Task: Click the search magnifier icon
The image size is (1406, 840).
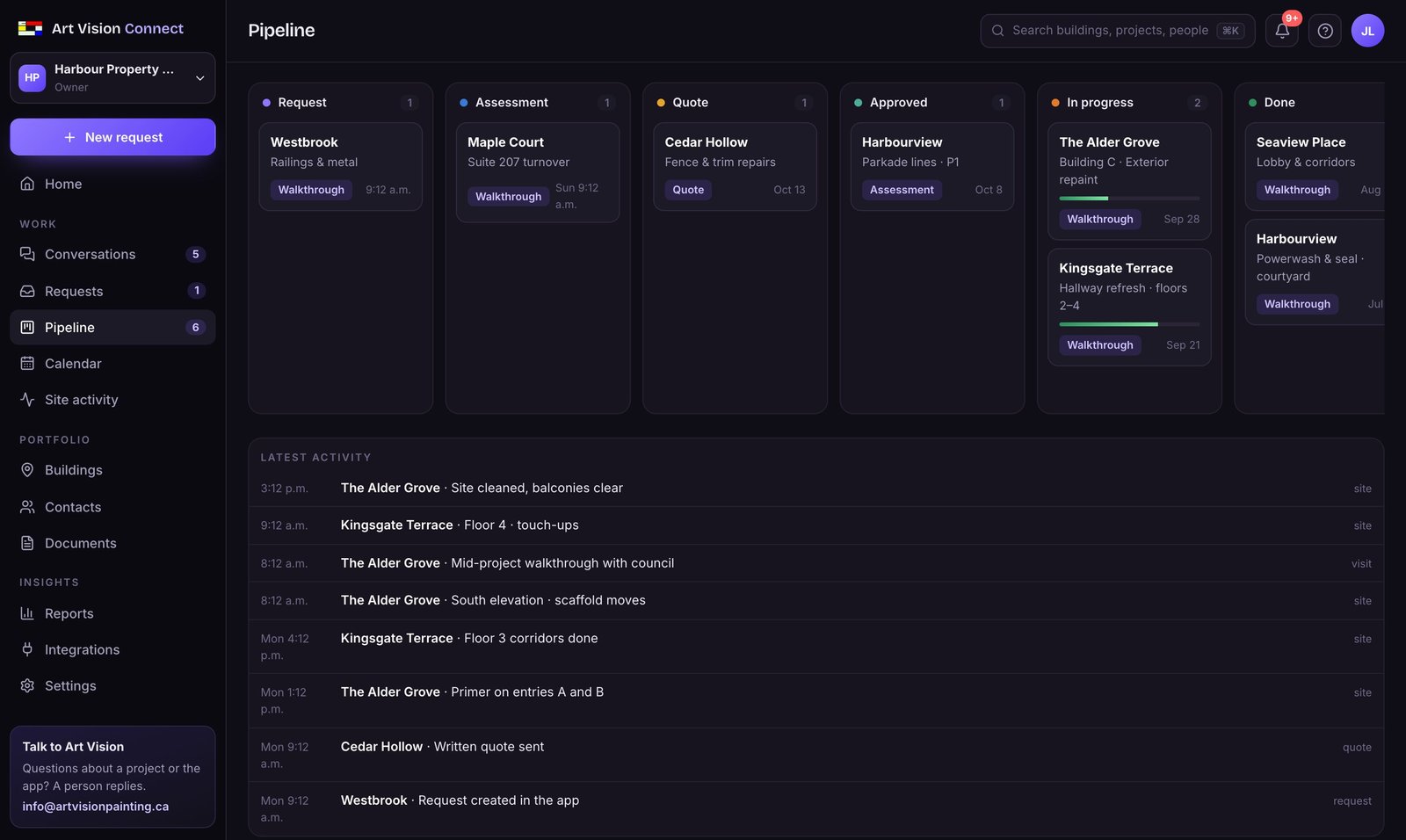Action: tap(998, 31)
